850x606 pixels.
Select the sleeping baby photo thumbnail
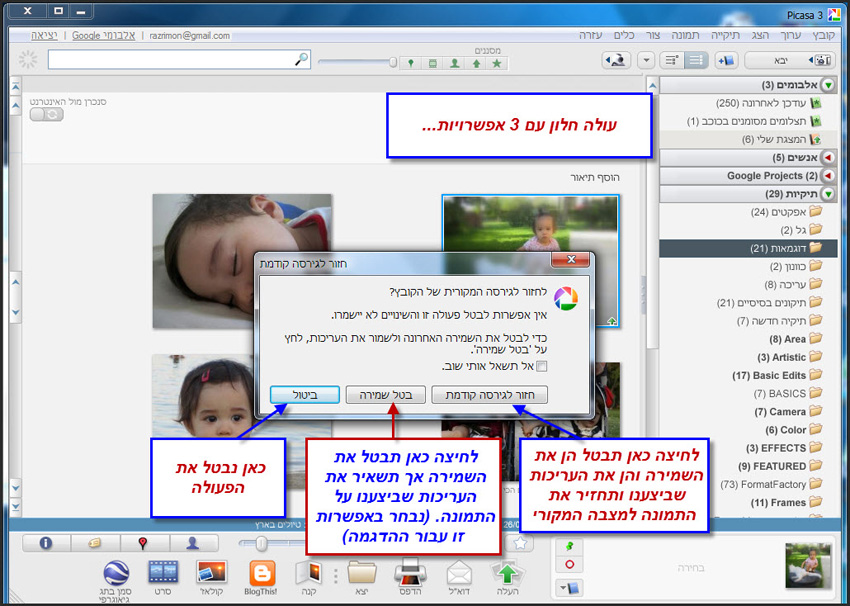coord(242,261)
